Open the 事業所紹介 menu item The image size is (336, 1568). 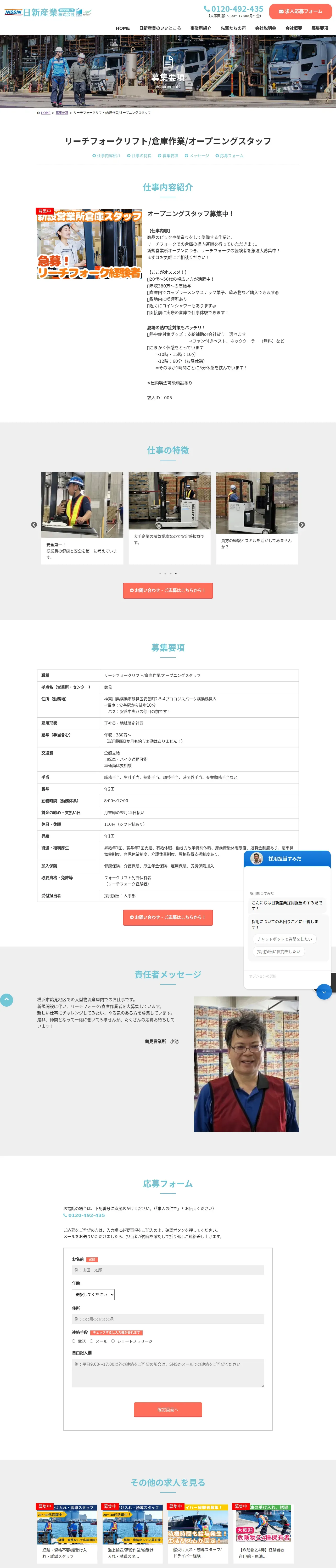pos(201,28)
